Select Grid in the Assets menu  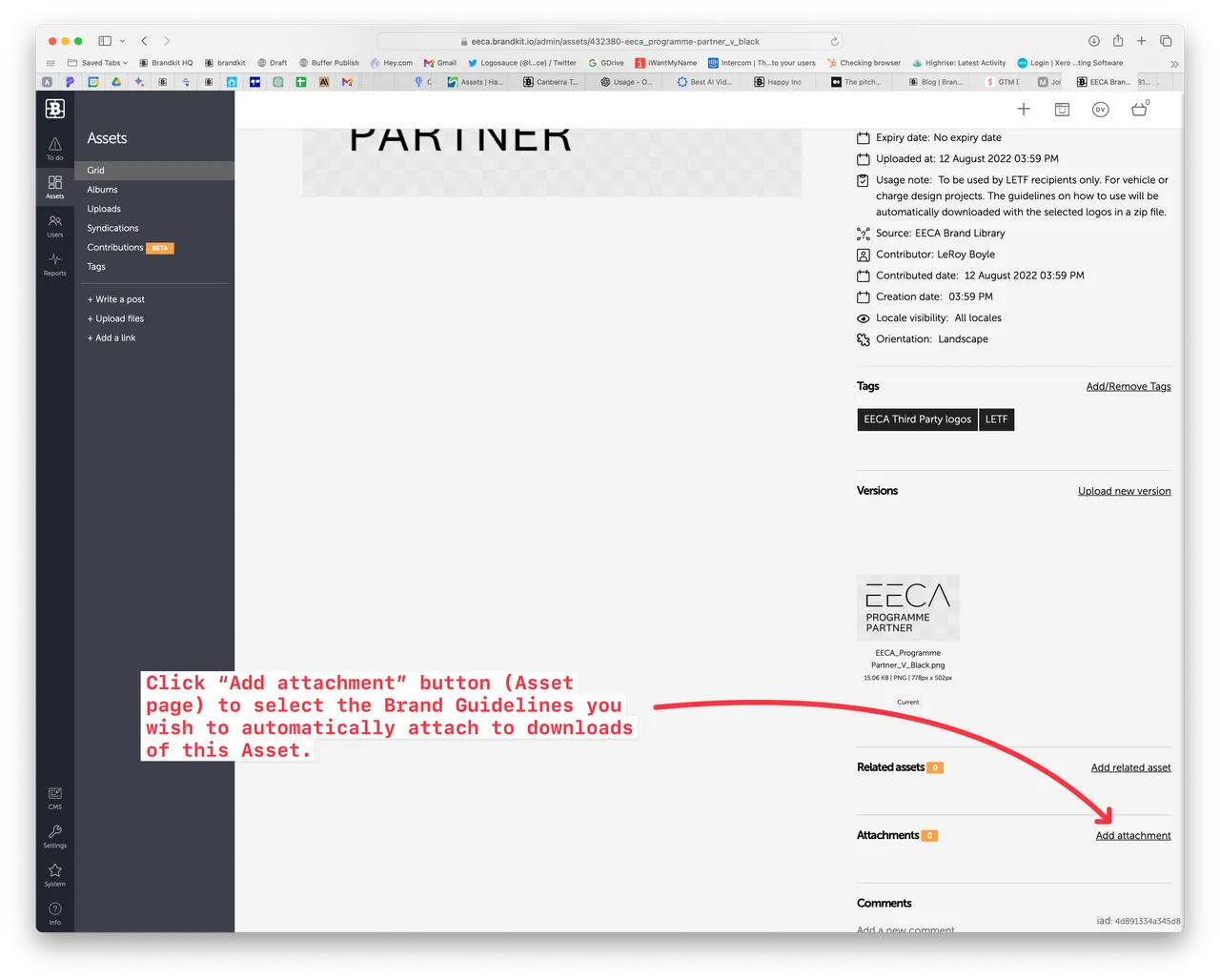coord(154,171)
